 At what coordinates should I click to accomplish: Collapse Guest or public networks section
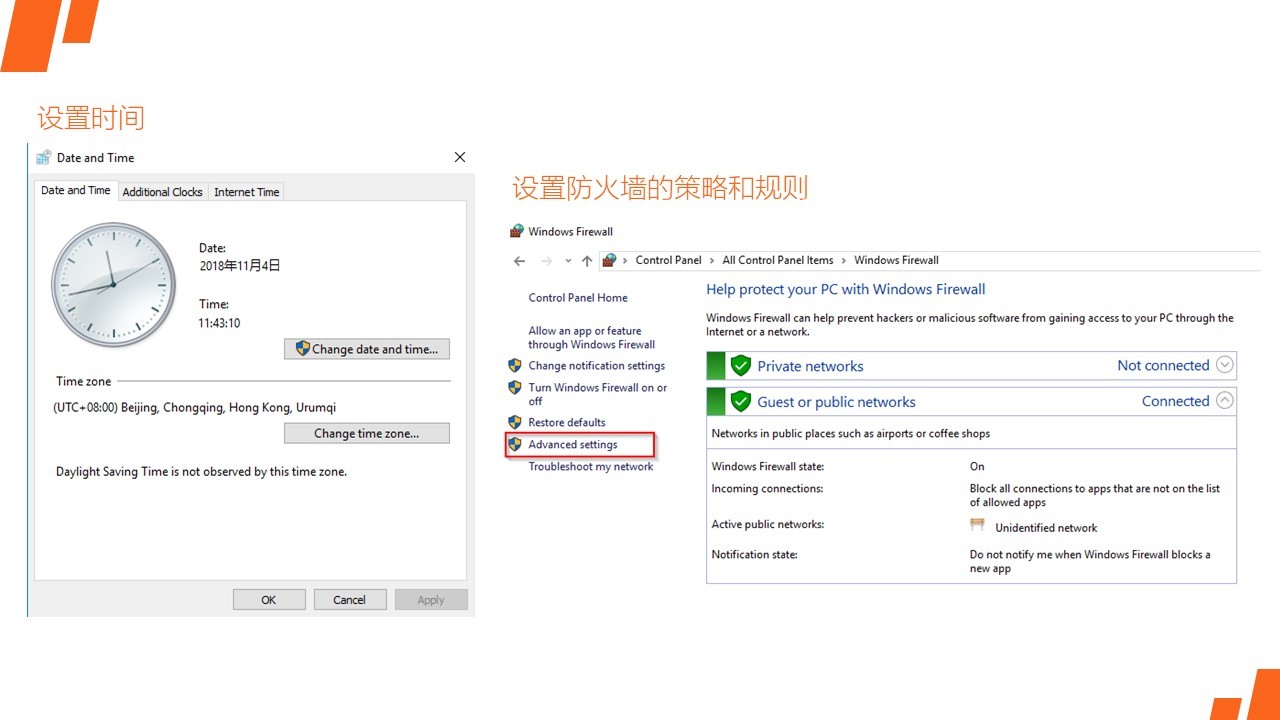coord(1225,401)
